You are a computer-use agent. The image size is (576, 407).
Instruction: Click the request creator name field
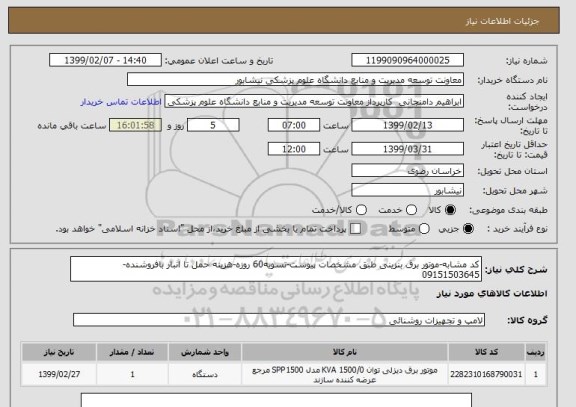point(314,102)
